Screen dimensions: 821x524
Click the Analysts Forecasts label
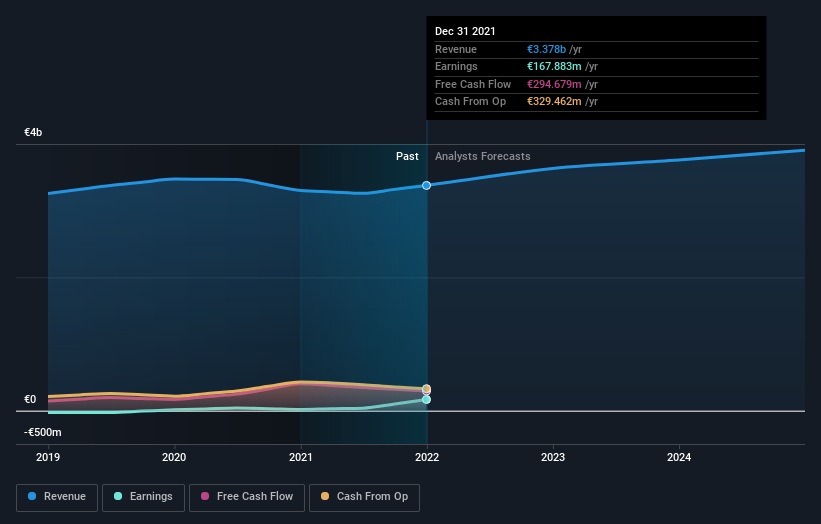pyautogui.click(x=483, y=157)
